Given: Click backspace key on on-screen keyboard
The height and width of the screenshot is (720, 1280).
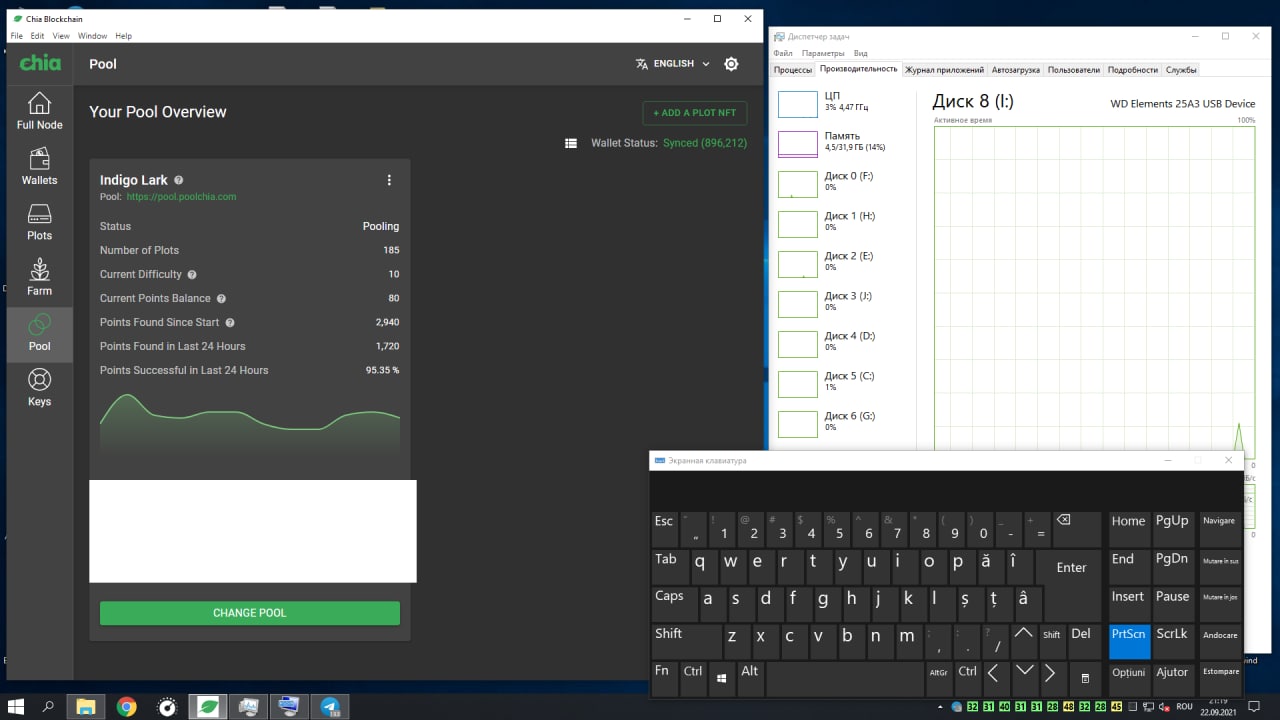Looking at the screenshot, I should coord(1076,528).
